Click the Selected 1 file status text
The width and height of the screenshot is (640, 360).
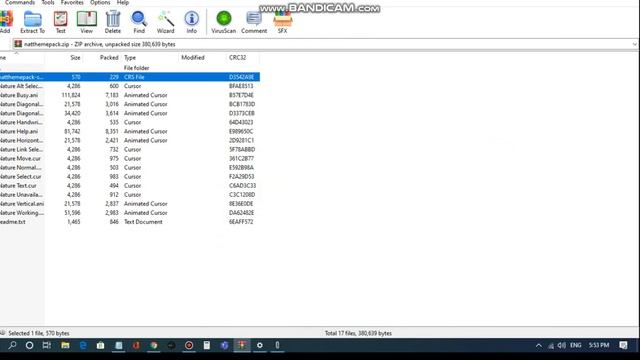click(39, 333)
